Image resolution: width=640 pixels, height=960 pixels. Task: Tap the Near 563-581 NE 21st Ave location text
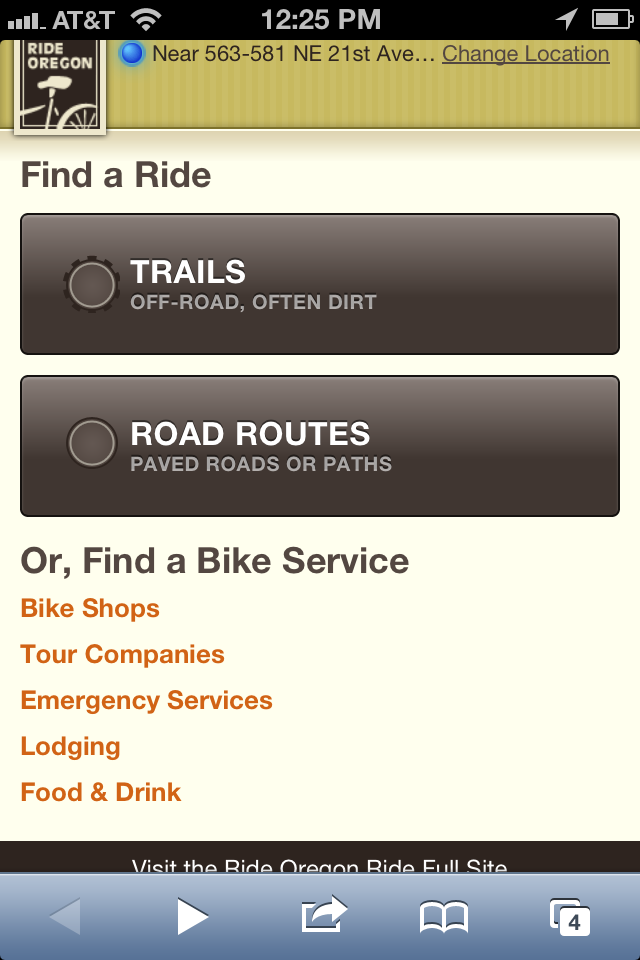(293, 54)
